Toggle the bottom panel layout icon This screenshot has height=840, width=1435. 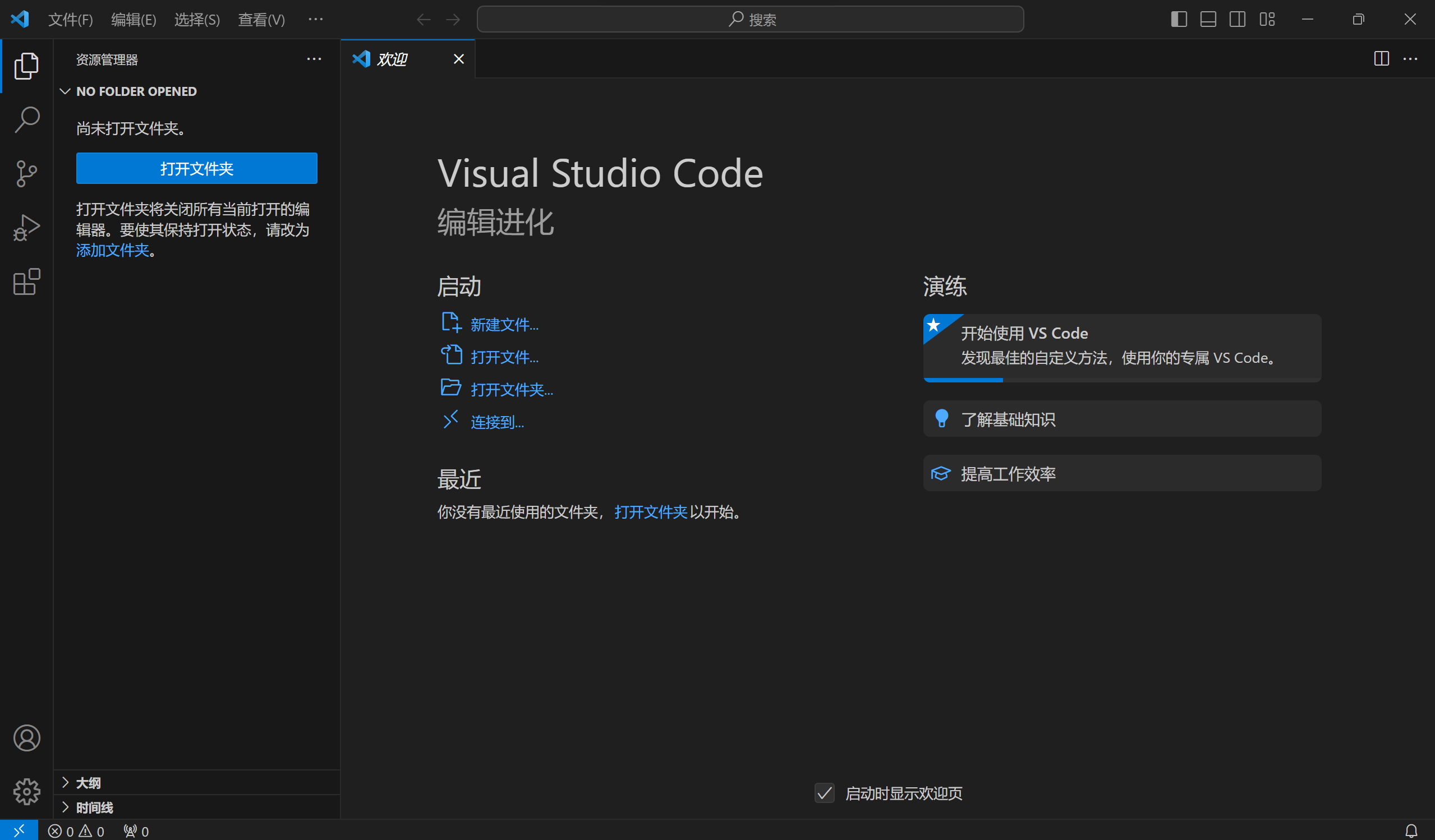1208,20
